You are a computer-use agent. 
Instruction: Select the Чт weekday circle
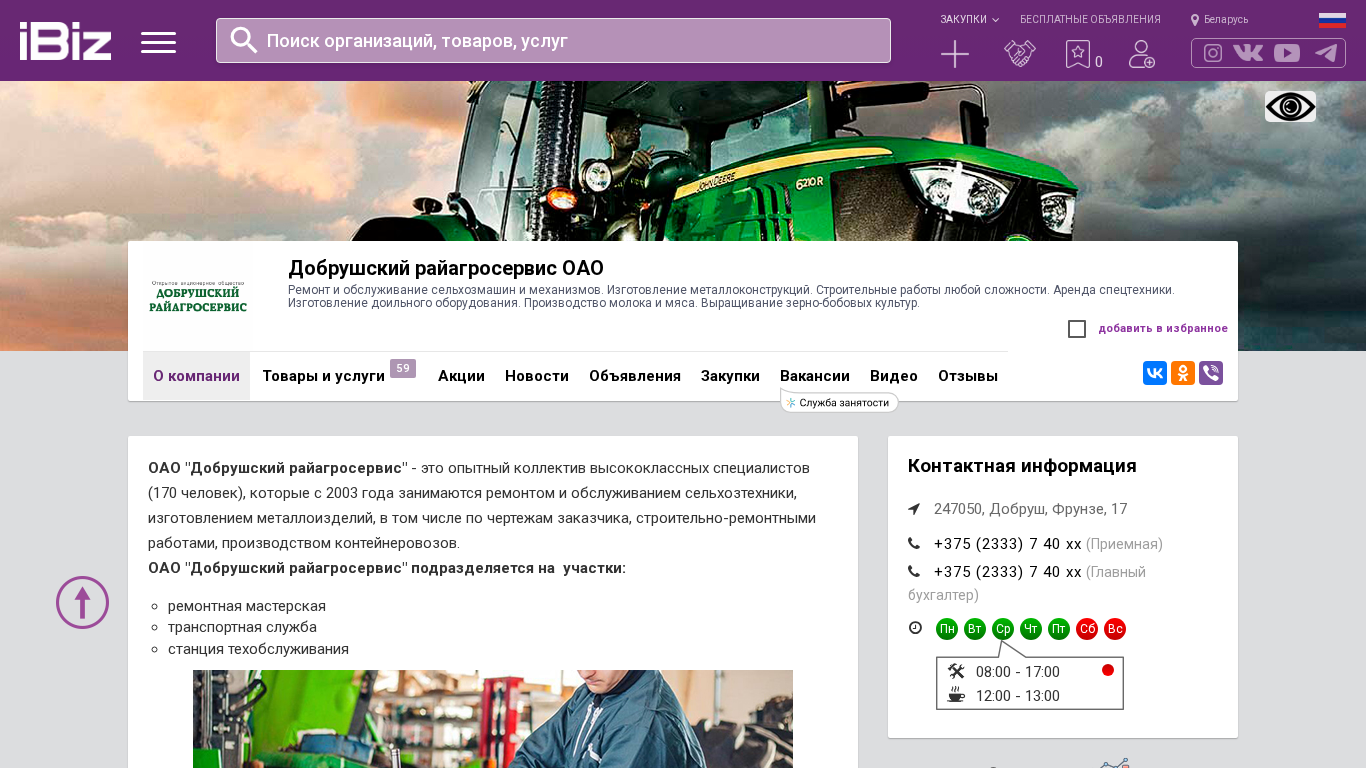coord(1031,629)
